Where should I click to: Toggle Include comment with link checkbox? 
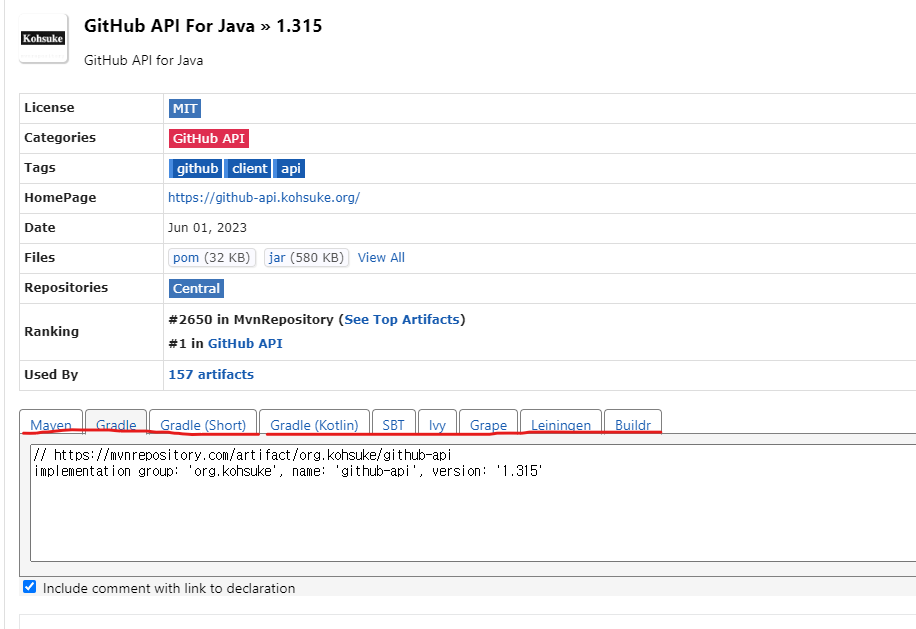coord(30,586)
